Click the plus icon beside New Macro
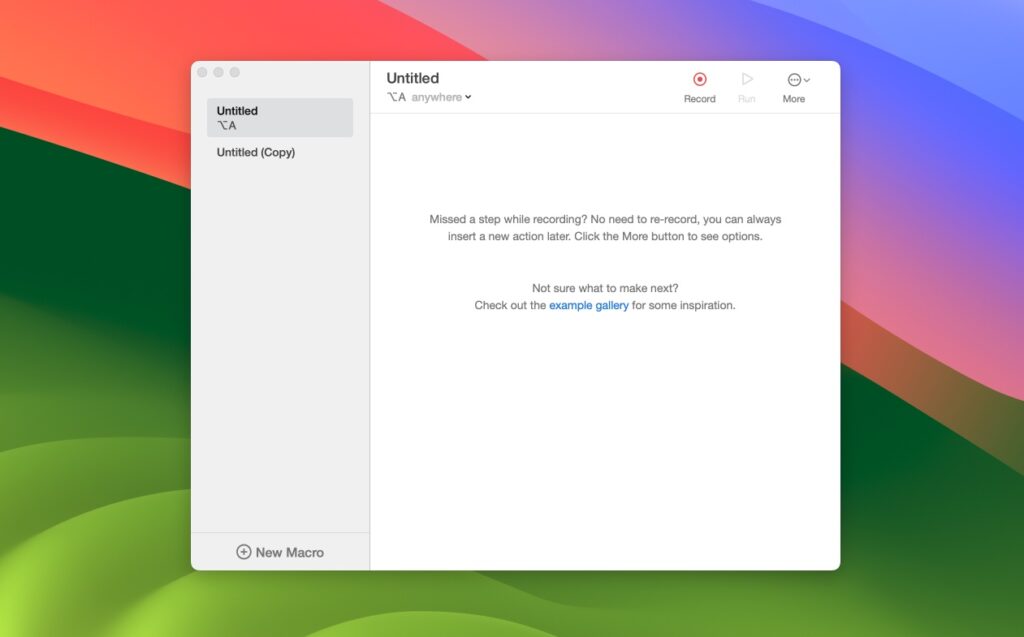The width and height of the screenshot is (1024, 637). coord(243,551)
